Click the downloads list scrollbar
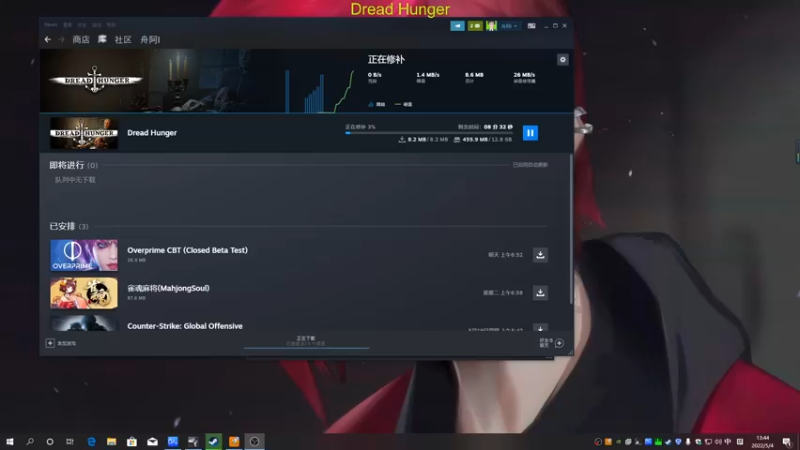800x450 pixels. 570,230
